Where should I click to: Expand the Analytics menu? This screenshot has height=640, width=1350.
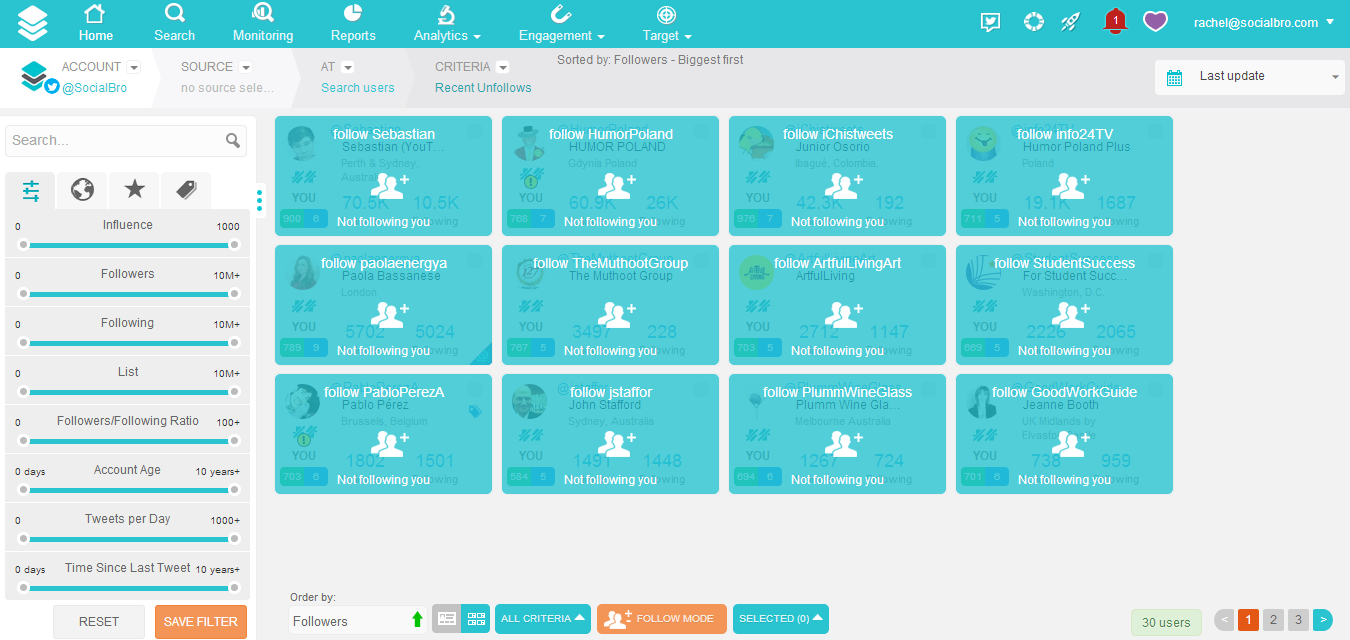[x=447, y=24]
